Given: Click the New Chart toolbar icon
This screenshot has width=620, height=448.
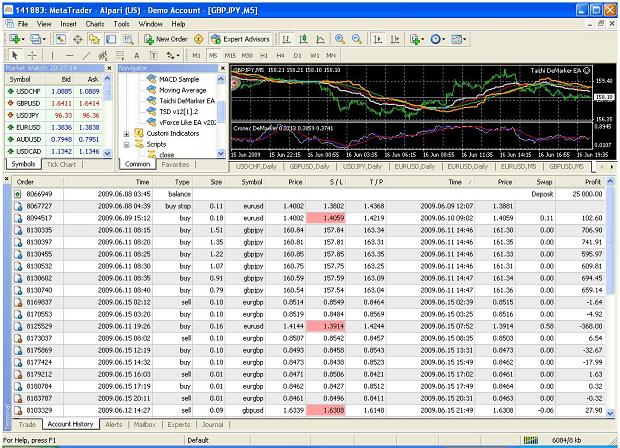Looking at the screenshot, I should (x=15, y=39).
